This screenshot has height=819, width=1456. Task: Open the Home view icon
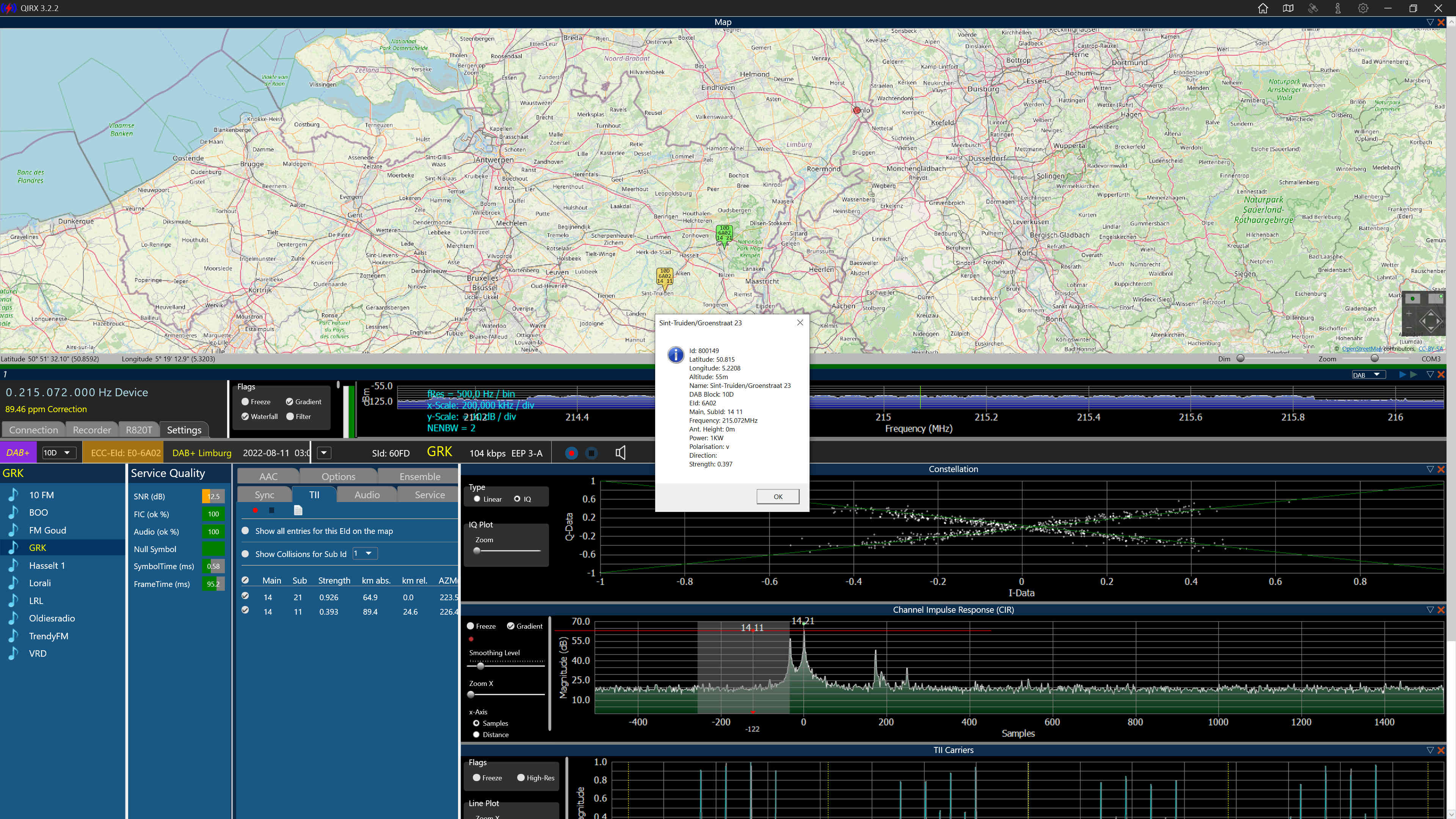1263,8
